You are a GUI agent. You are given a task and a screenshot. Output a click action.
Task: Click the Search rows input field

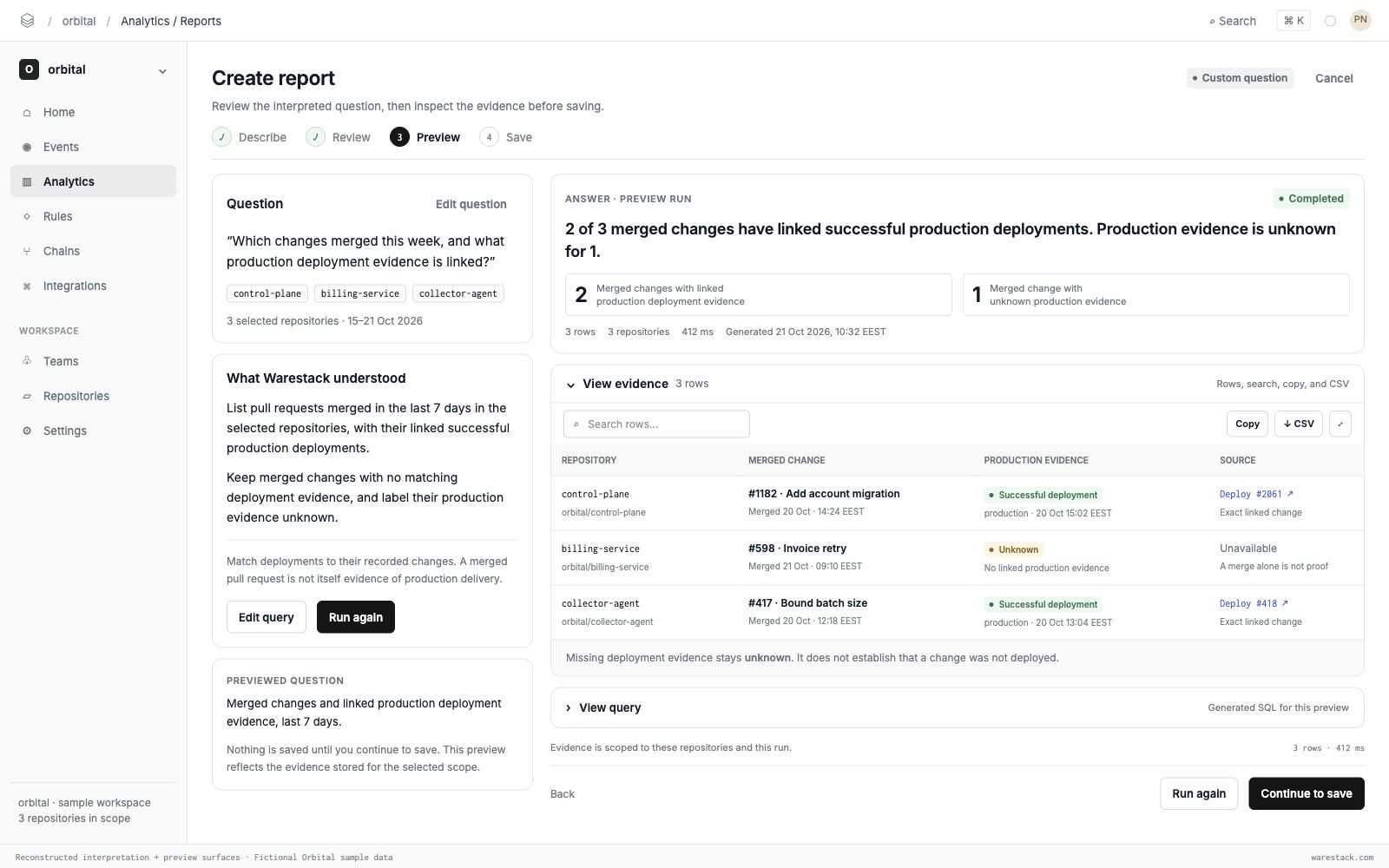656,424
